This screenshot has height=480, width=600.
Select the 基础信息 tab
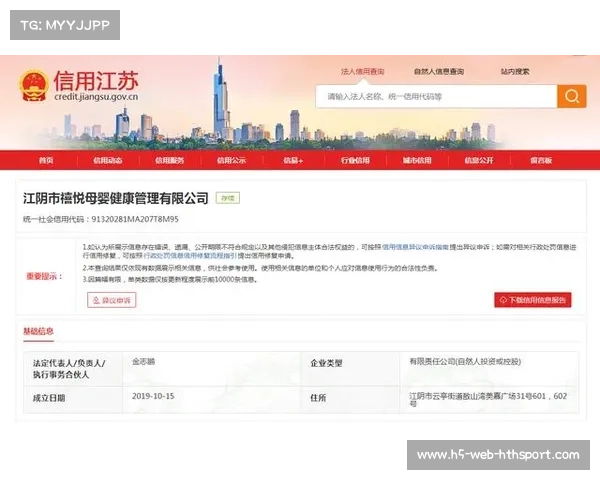[38, 331]
